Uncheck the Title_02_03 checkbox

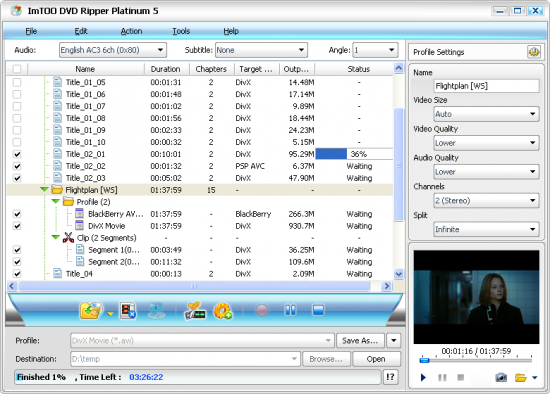tap(16, 178)
